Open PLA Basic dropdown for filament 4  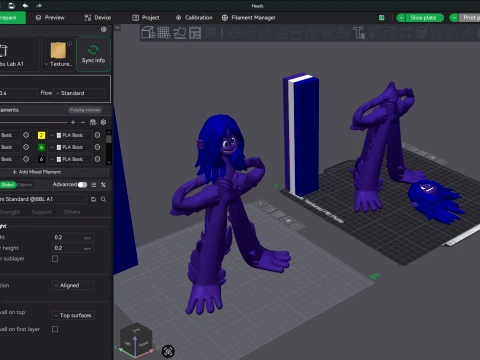(70, 147)
